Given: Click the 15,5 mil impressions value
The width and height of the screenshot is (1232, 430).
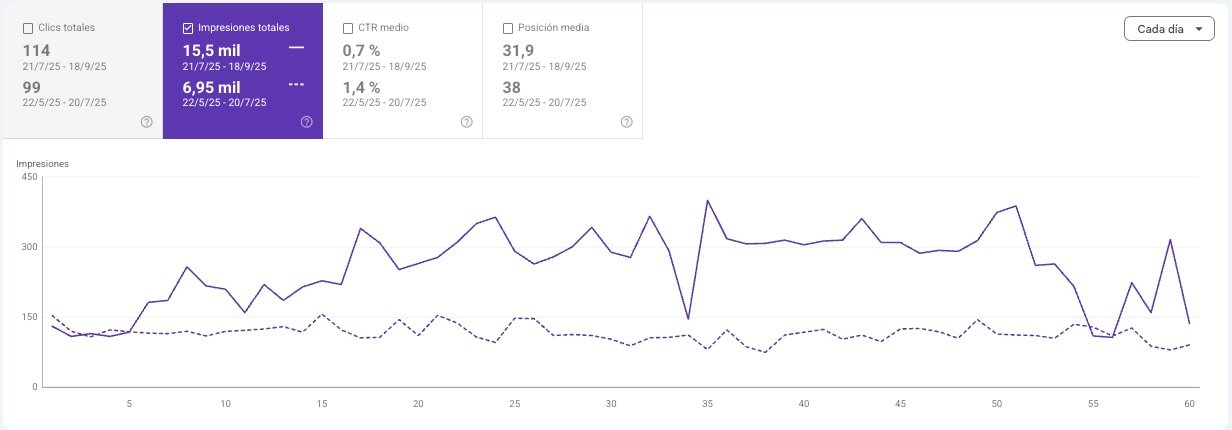Looking at the screenshot, I should pos(212,50).
